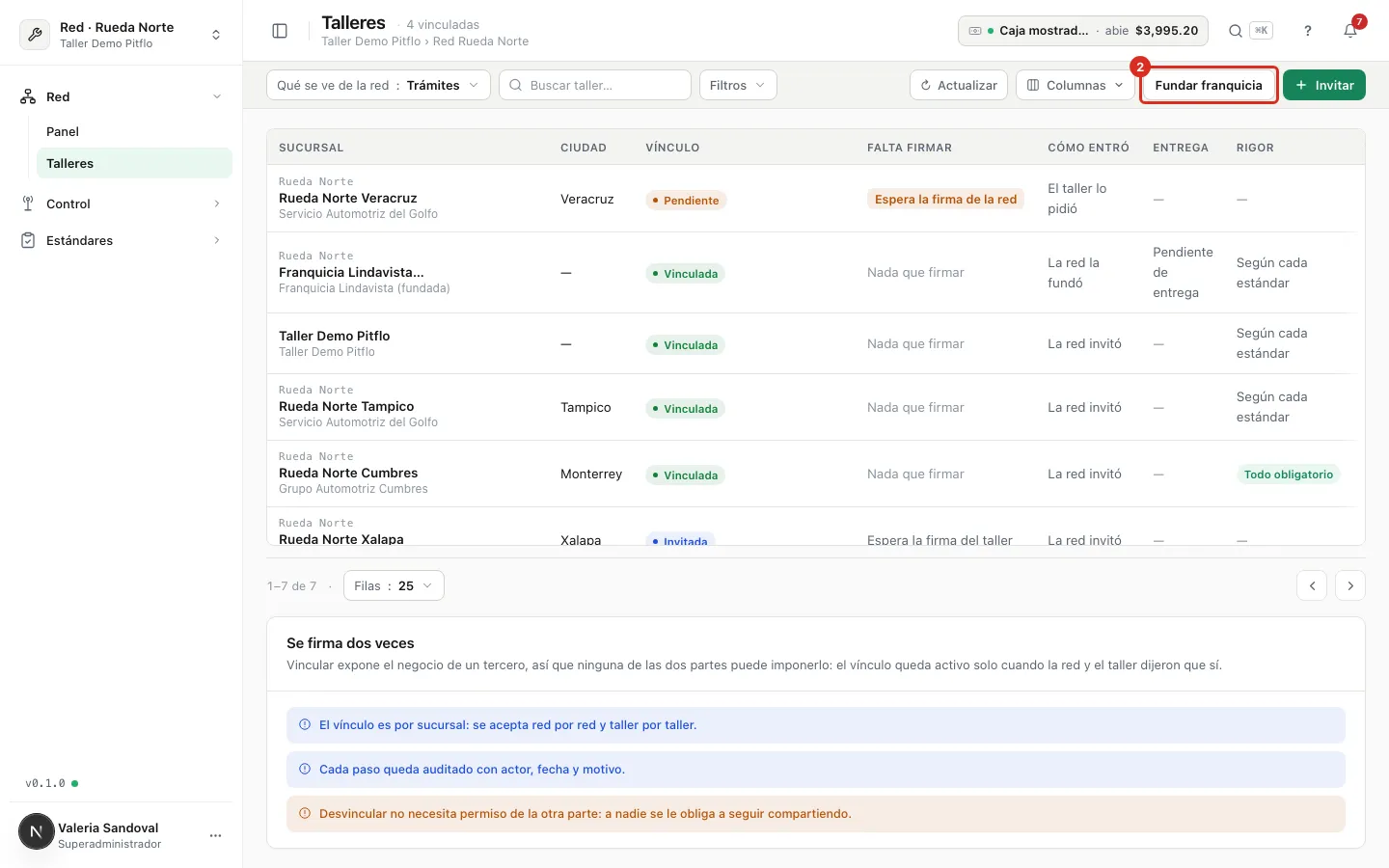Click the Franquicia Lindavista row name

tap(351, 272)
